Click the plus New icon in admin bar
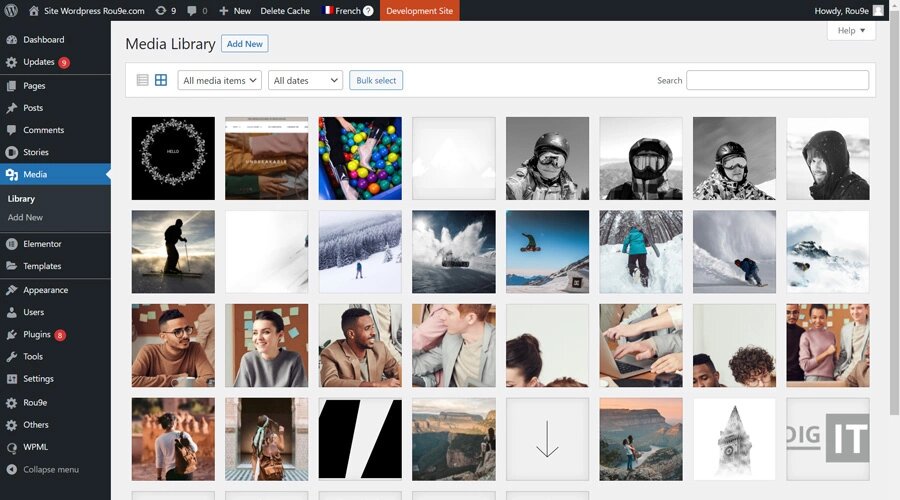 [x=224, y=10]
